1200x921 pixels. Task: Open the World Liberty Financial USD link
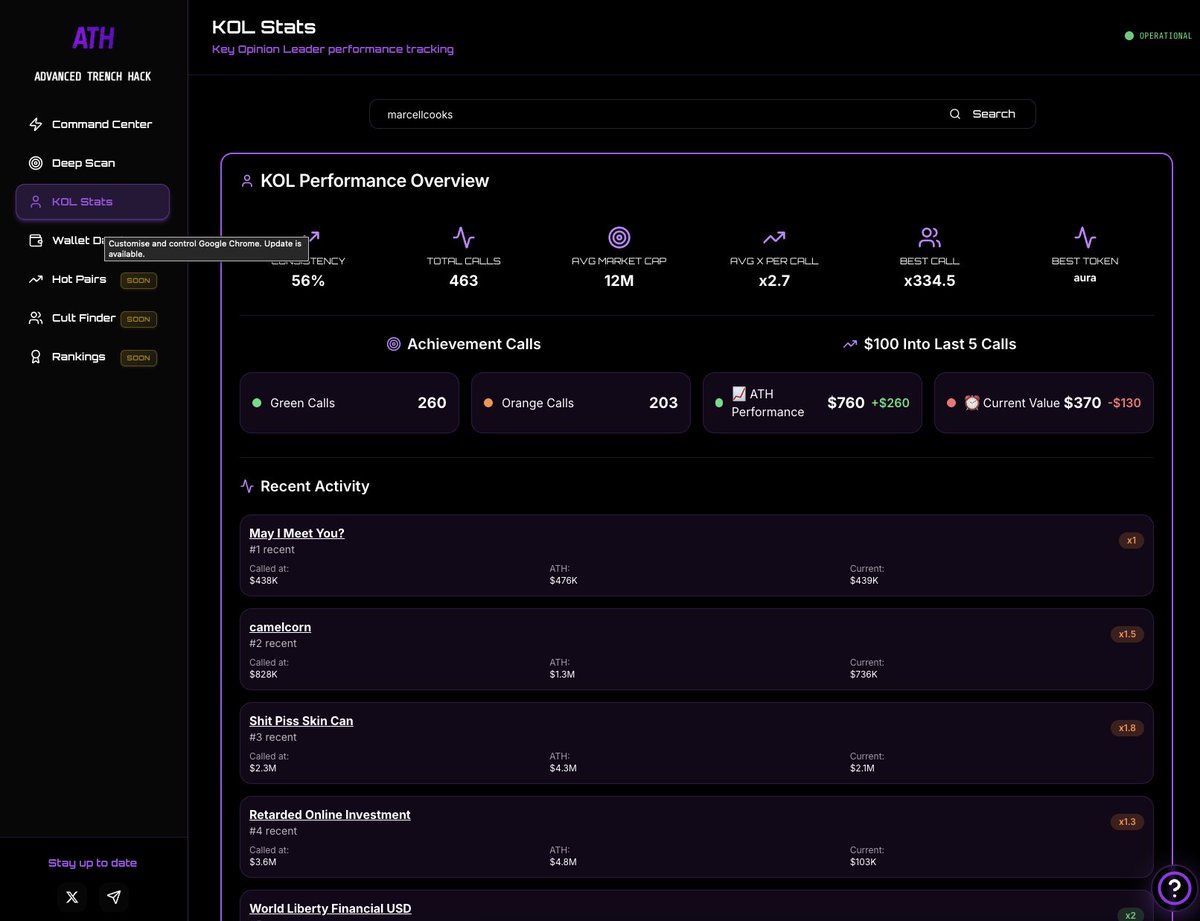(x=330, y=909)
